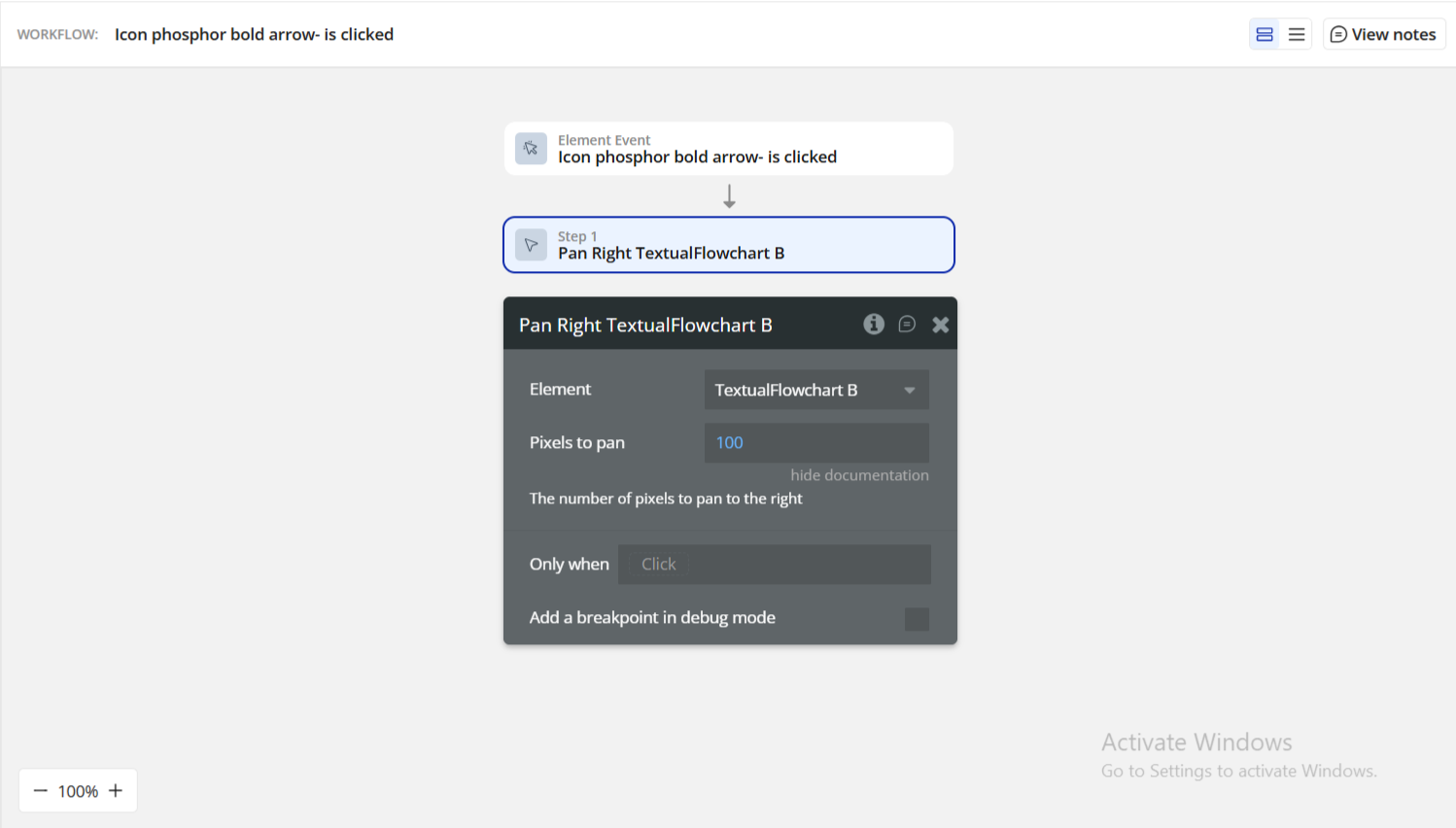
Task: Enable the breakpoint in debug mode checkbox
Action: (x=917, y=619)
